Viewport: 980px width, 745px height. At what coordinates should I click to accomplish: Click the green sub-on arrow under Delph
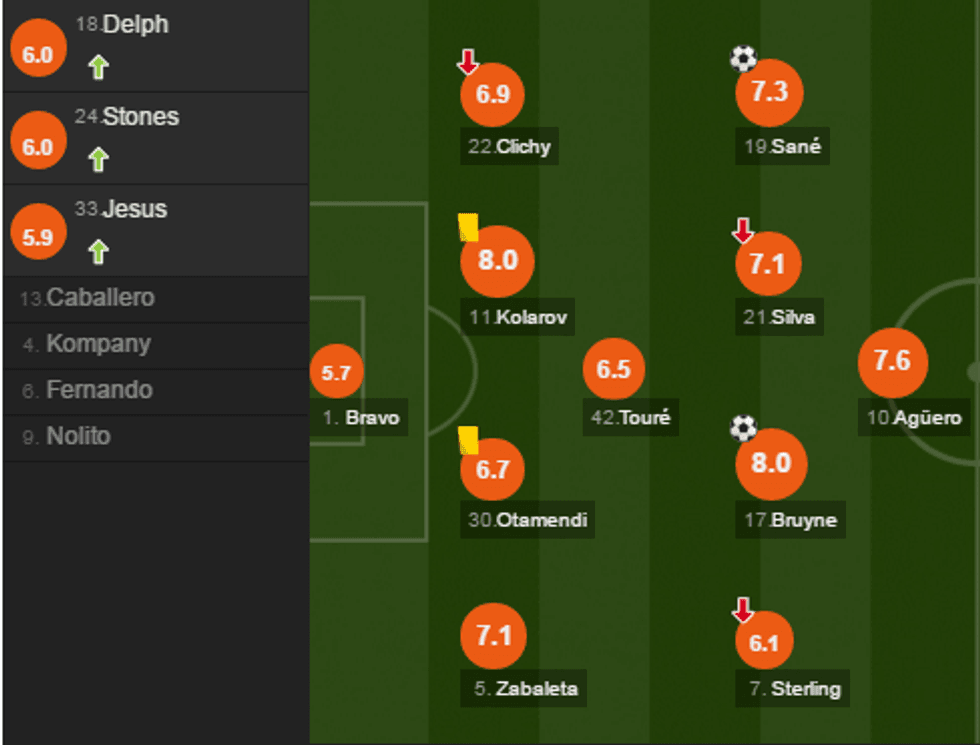[98, 67]
